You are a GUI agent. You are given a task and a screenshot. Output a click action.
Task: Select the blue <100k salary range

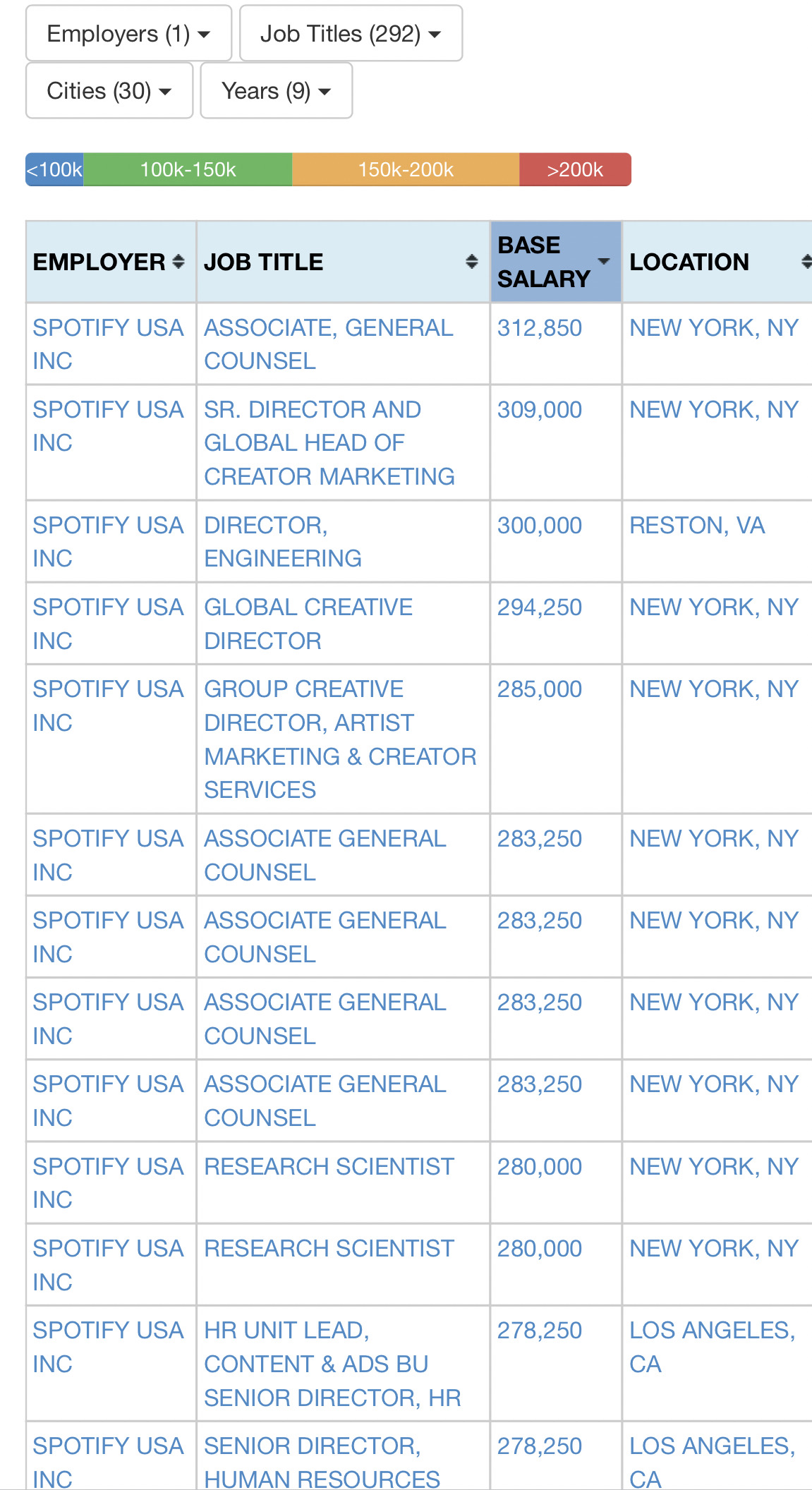pos(55,170)
